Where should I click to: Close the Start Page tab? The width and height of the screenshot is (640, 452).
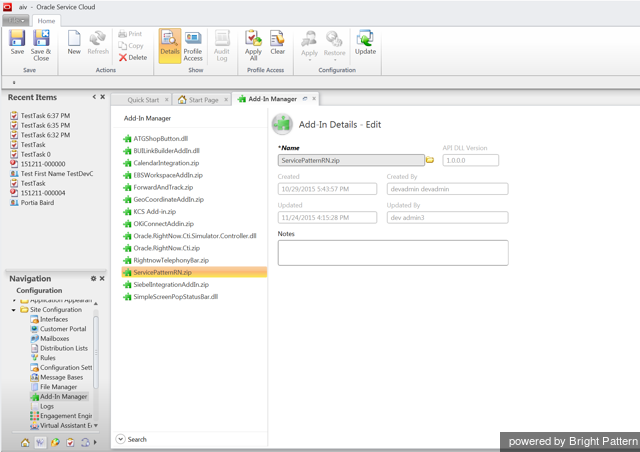pos(226,100)
